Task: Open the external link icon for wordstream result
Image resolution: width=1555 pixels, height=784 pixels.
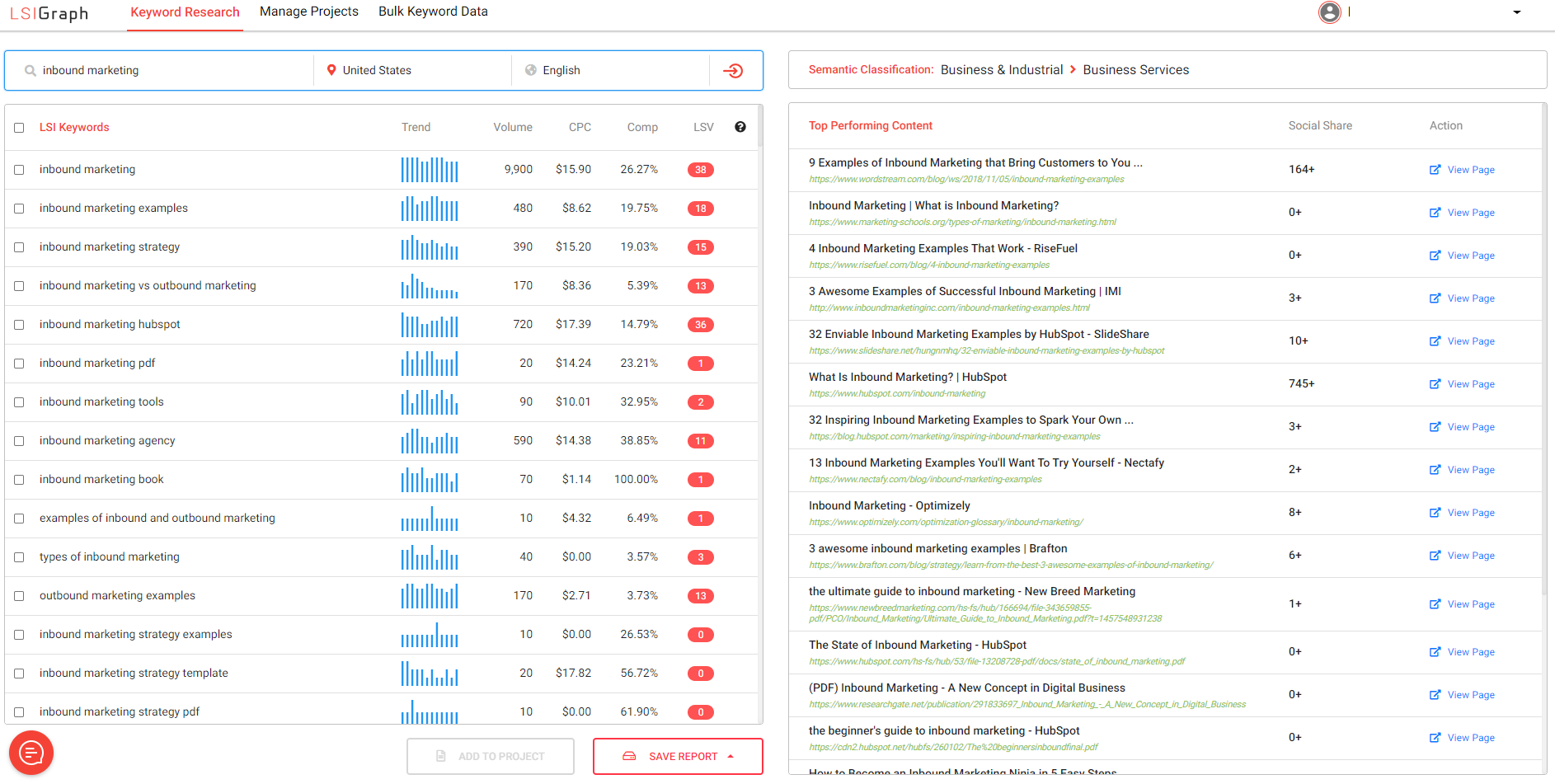Action: [x=1435, y=170]
